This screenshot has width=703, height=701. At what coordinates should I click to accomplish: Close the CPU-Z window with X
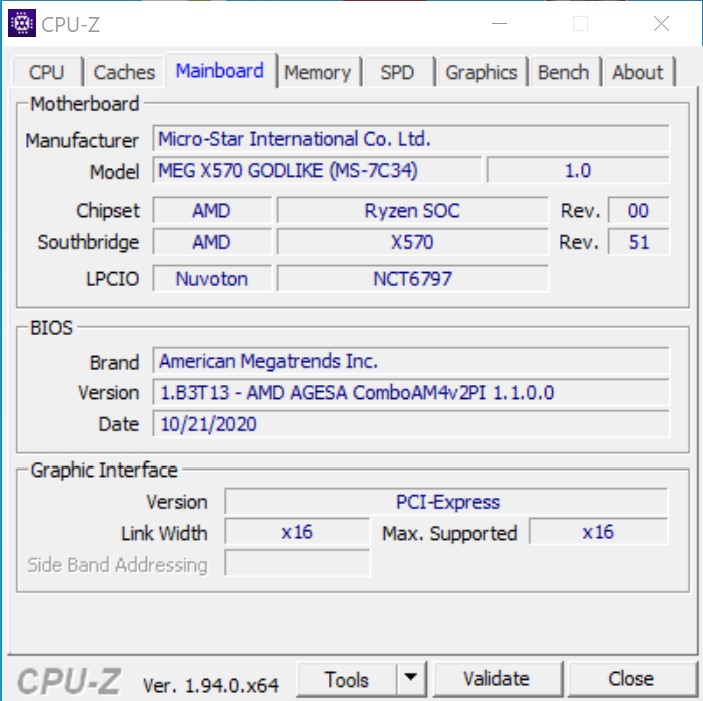click(x=661, y=24)
